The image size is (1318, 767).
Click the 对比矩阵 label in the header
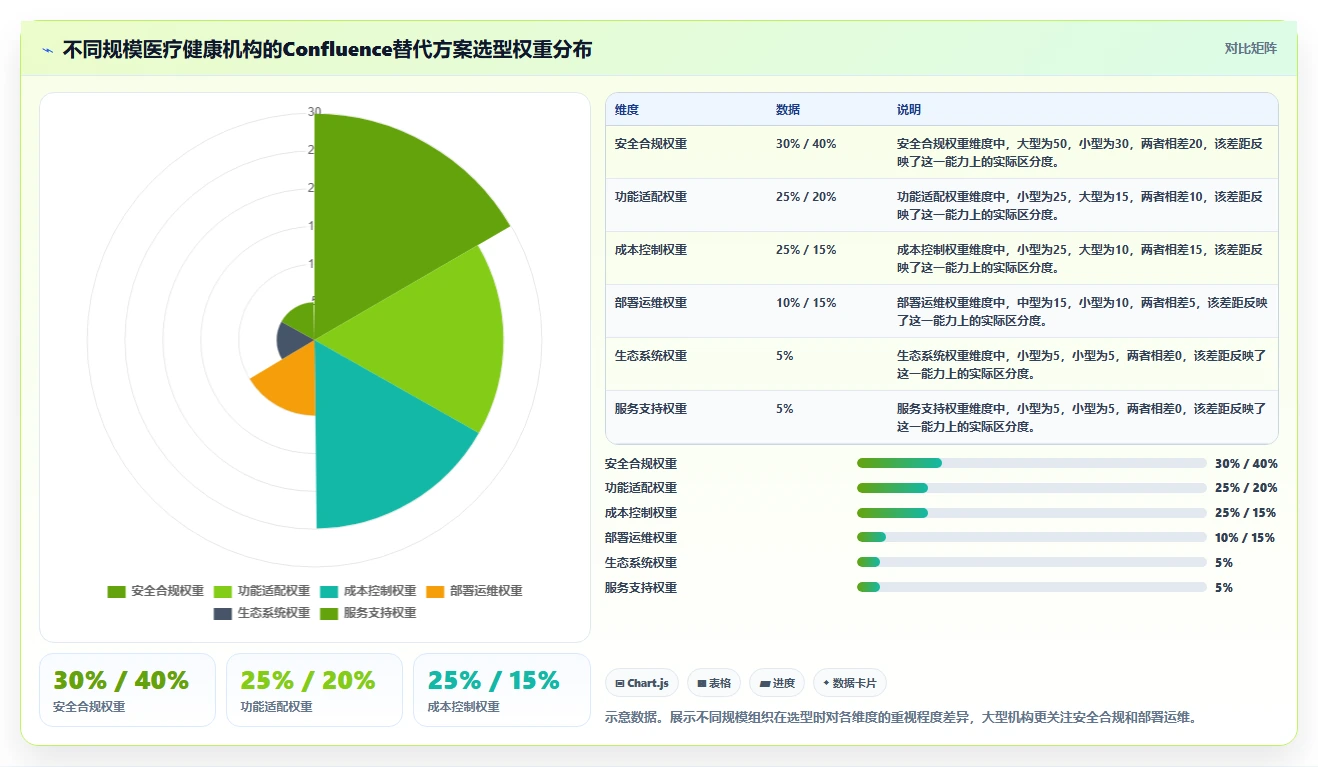click(1250, 48)
